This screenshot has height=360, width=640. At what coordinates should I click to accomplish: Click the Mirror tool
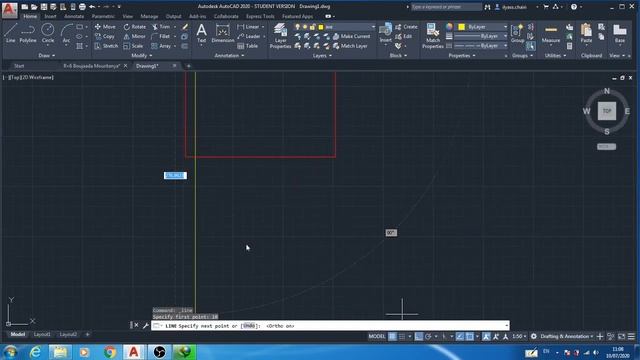(135, 36)
